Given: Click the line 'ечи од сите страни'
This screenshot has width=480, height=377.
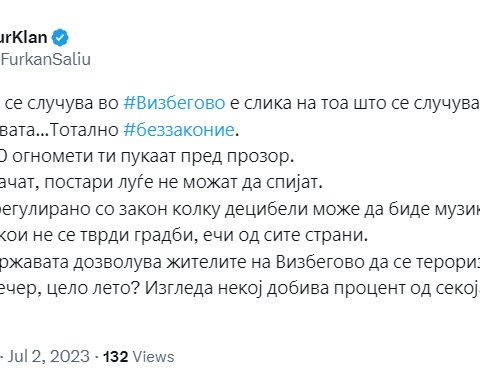Looking at the screenshot, I should [x=184, y=235].
